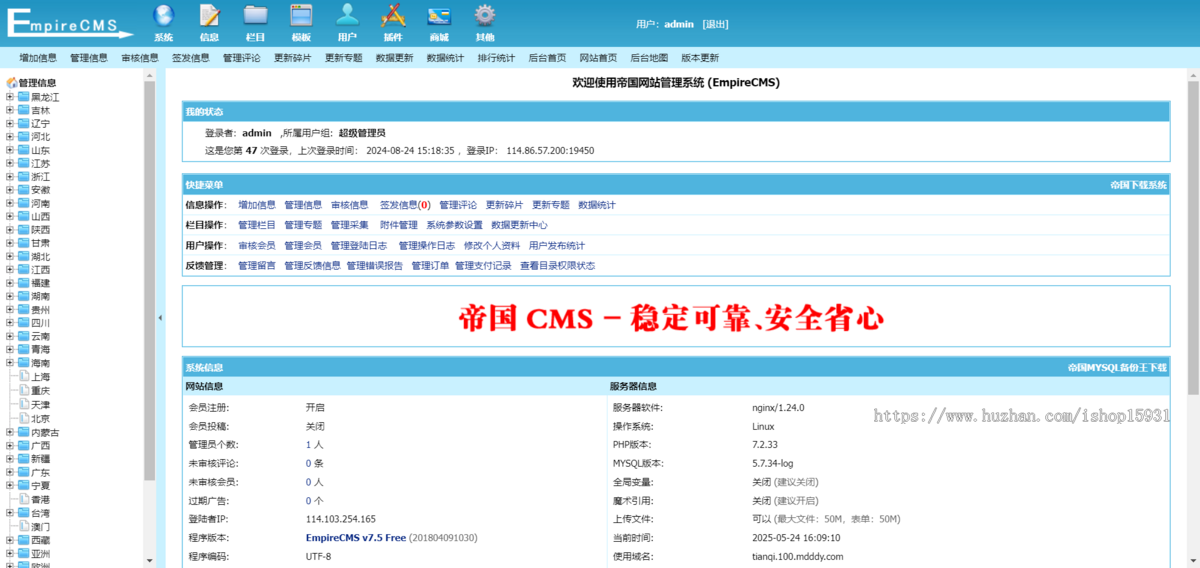Click the folder icon beside 浙江
1200x568 pixels.
pyautogui.click(x=23, y=176)
